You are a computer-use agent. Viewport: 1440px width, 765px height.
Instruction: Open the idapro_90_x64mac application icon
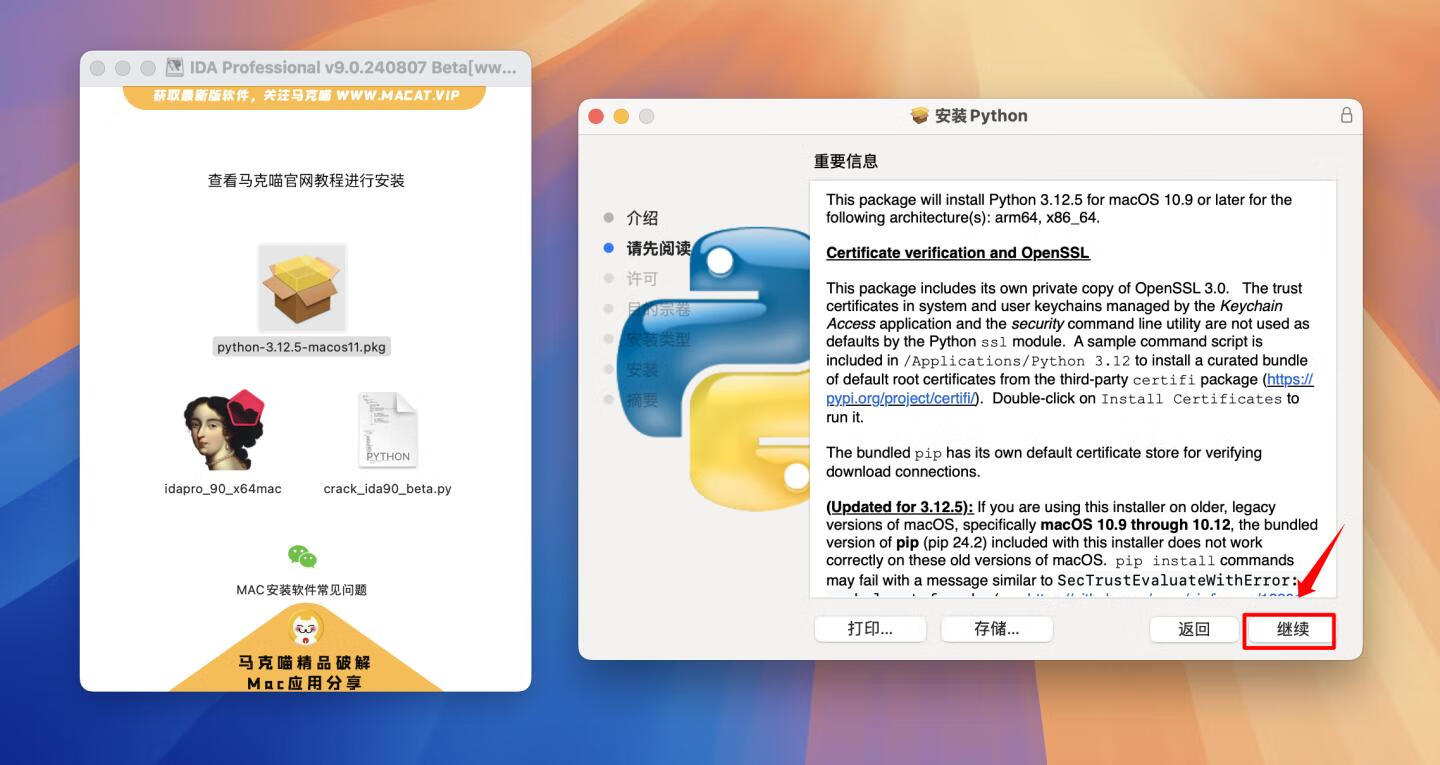[223, 431]
